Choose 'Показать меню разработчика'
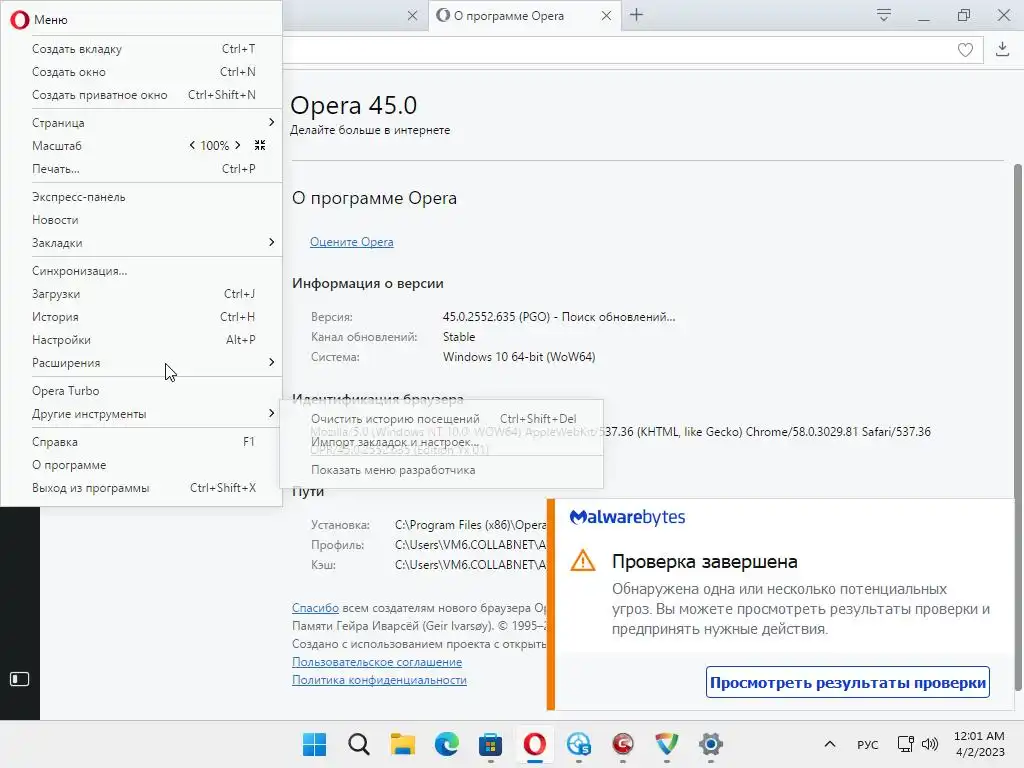Viewport: 1024px width, 768px height. tap(441, 470)
